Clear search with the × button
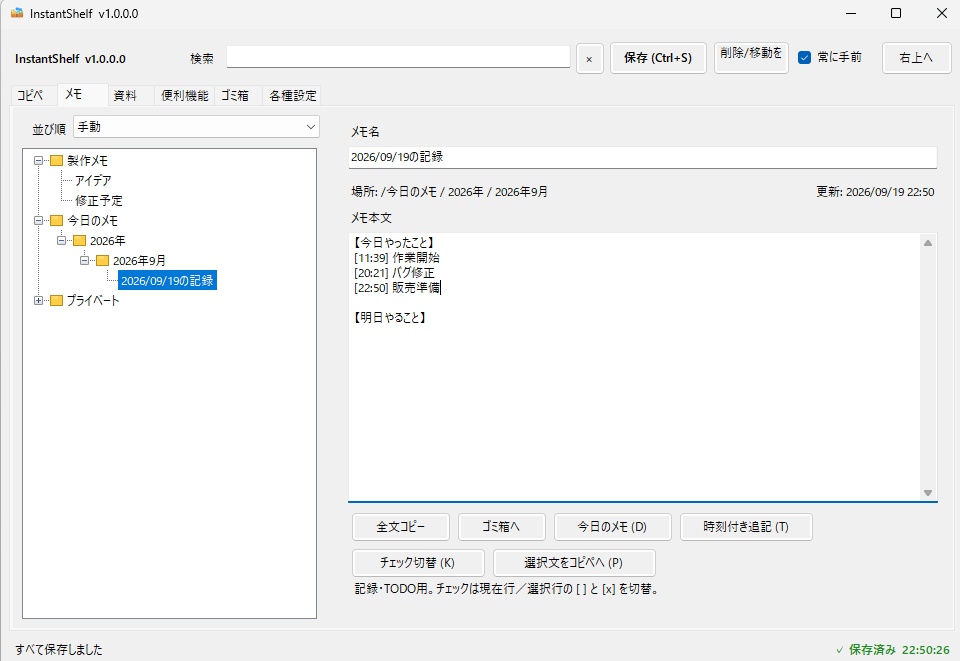This screenshot has width=960, height=661. (590, 59)
